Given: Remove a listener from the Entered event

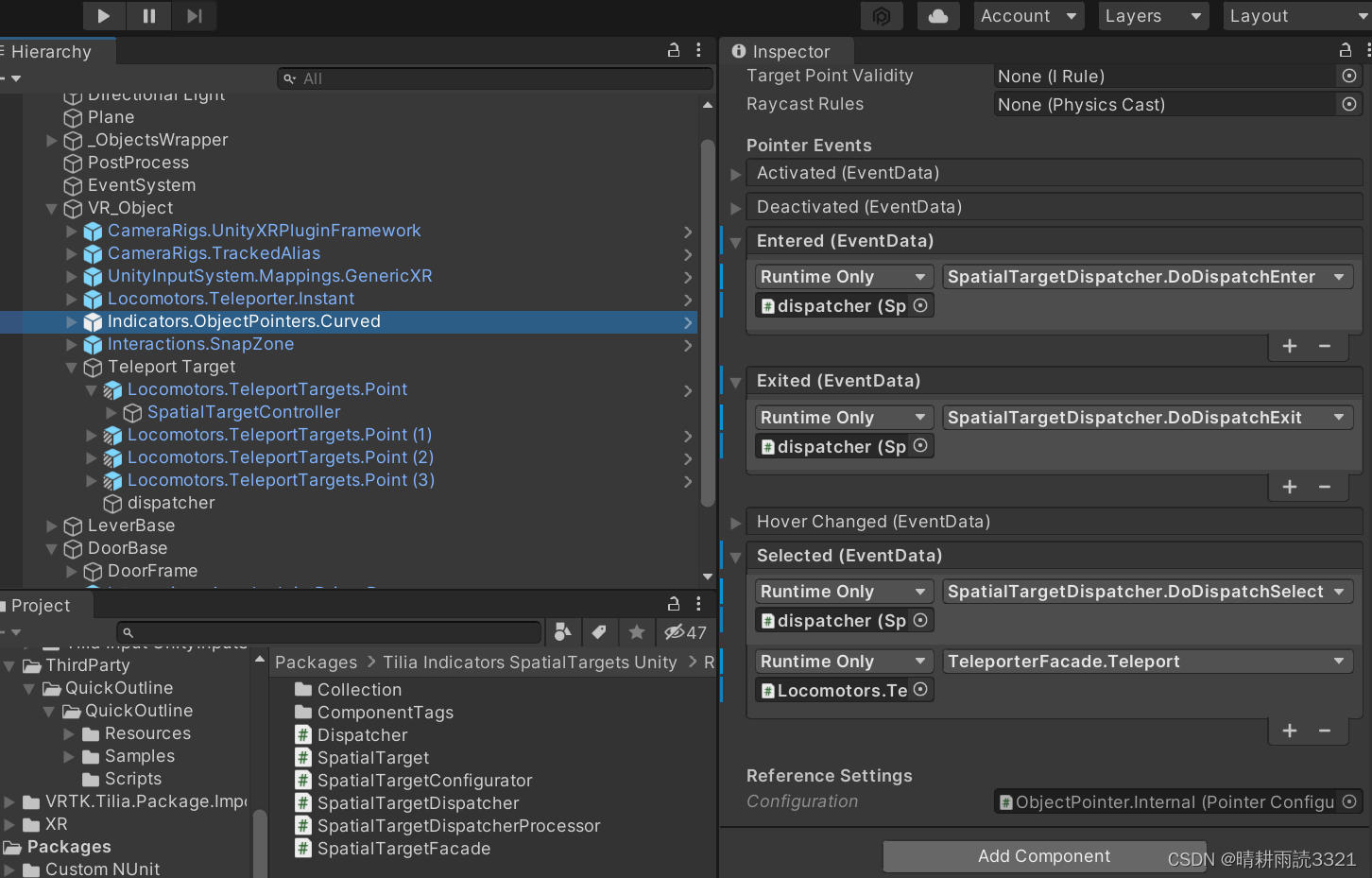Looking at the screenshot, I should (1325, 346).
